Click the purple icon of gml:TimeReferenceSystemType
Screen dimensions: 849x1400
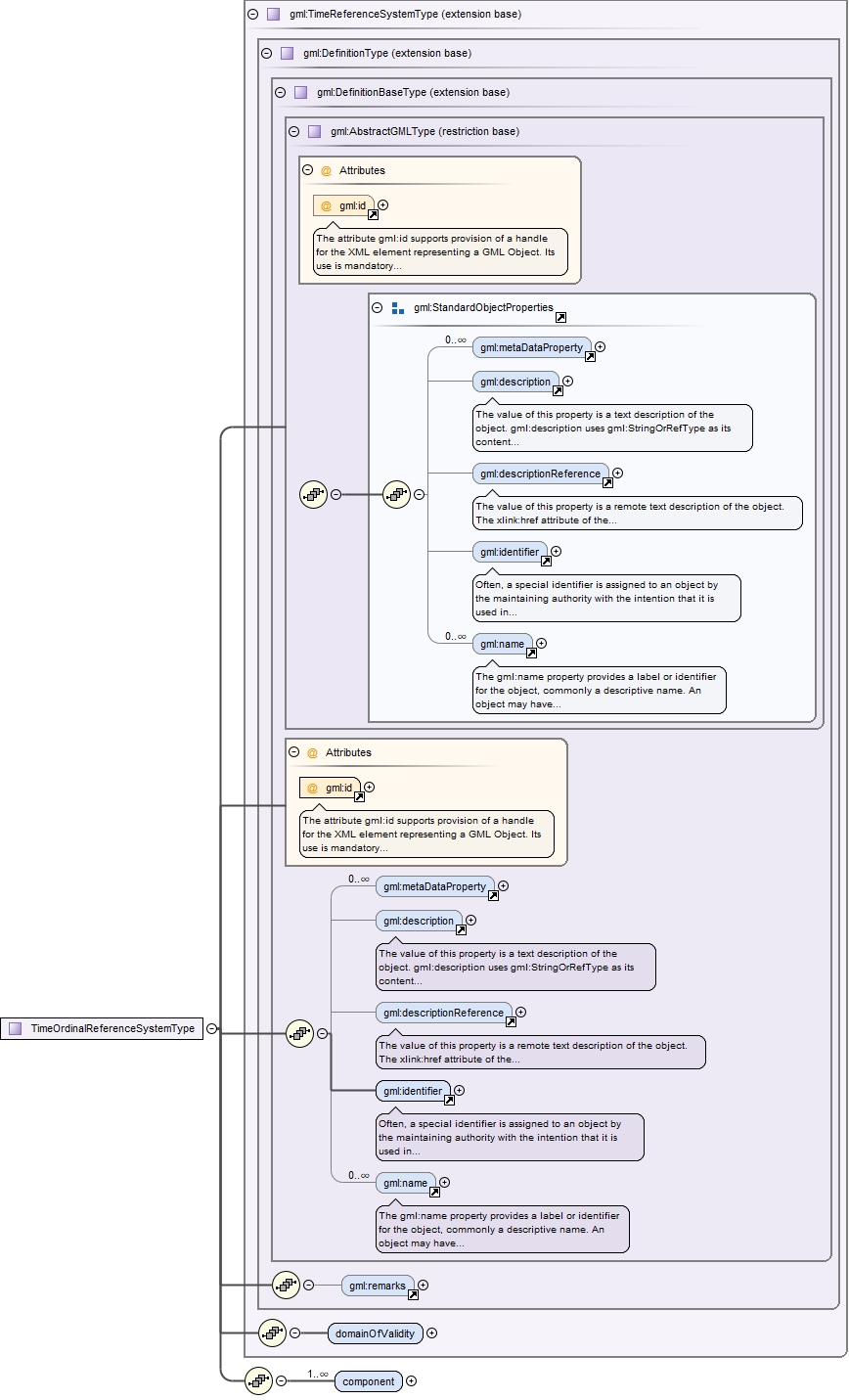tap(273, 15)
